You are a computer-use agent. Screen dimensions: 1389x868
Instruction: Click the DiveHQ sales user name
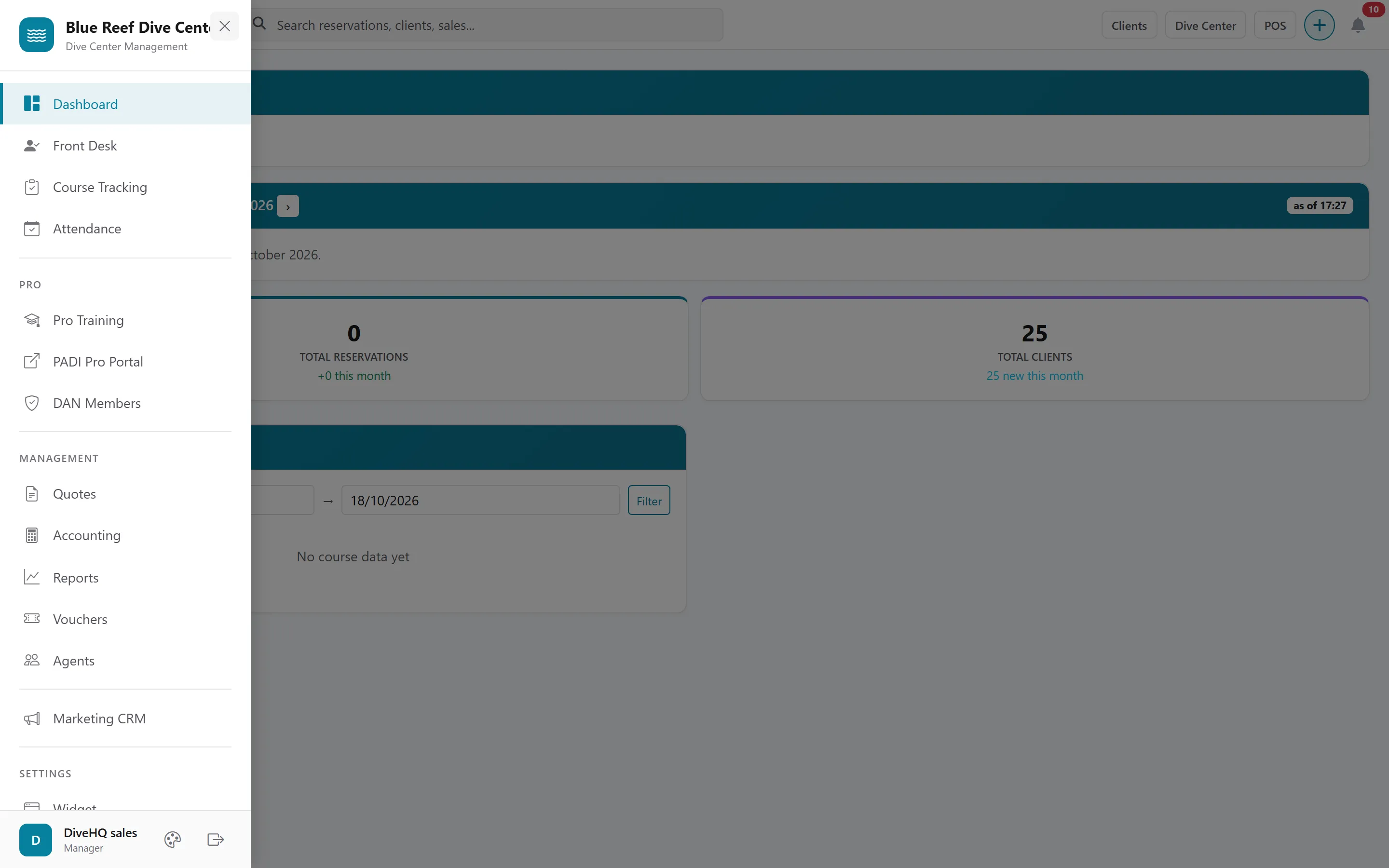click(100, 833)
